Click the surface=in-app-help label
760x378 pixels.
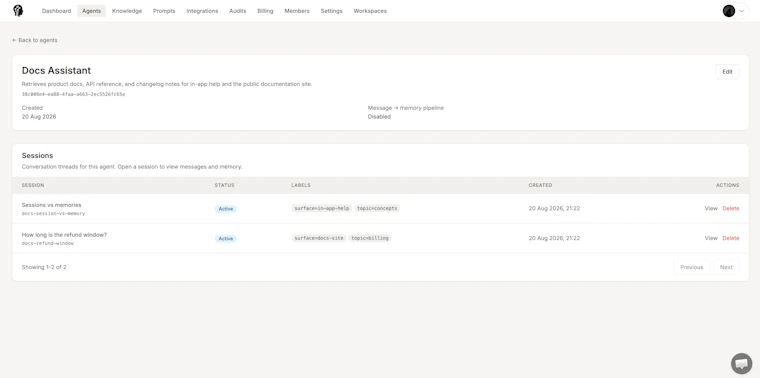coord(322,208)
